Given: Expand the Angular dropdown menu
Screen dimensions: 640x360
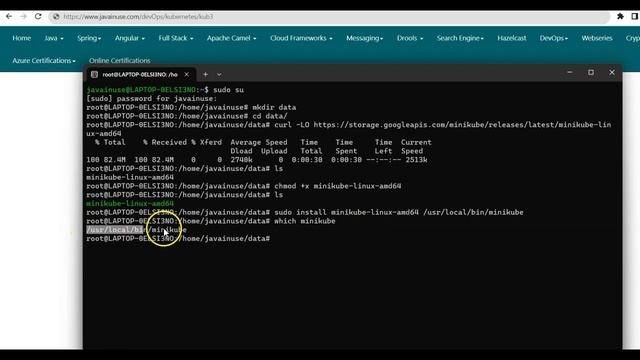Looking at the screenshot, I should tap(130, 38).
